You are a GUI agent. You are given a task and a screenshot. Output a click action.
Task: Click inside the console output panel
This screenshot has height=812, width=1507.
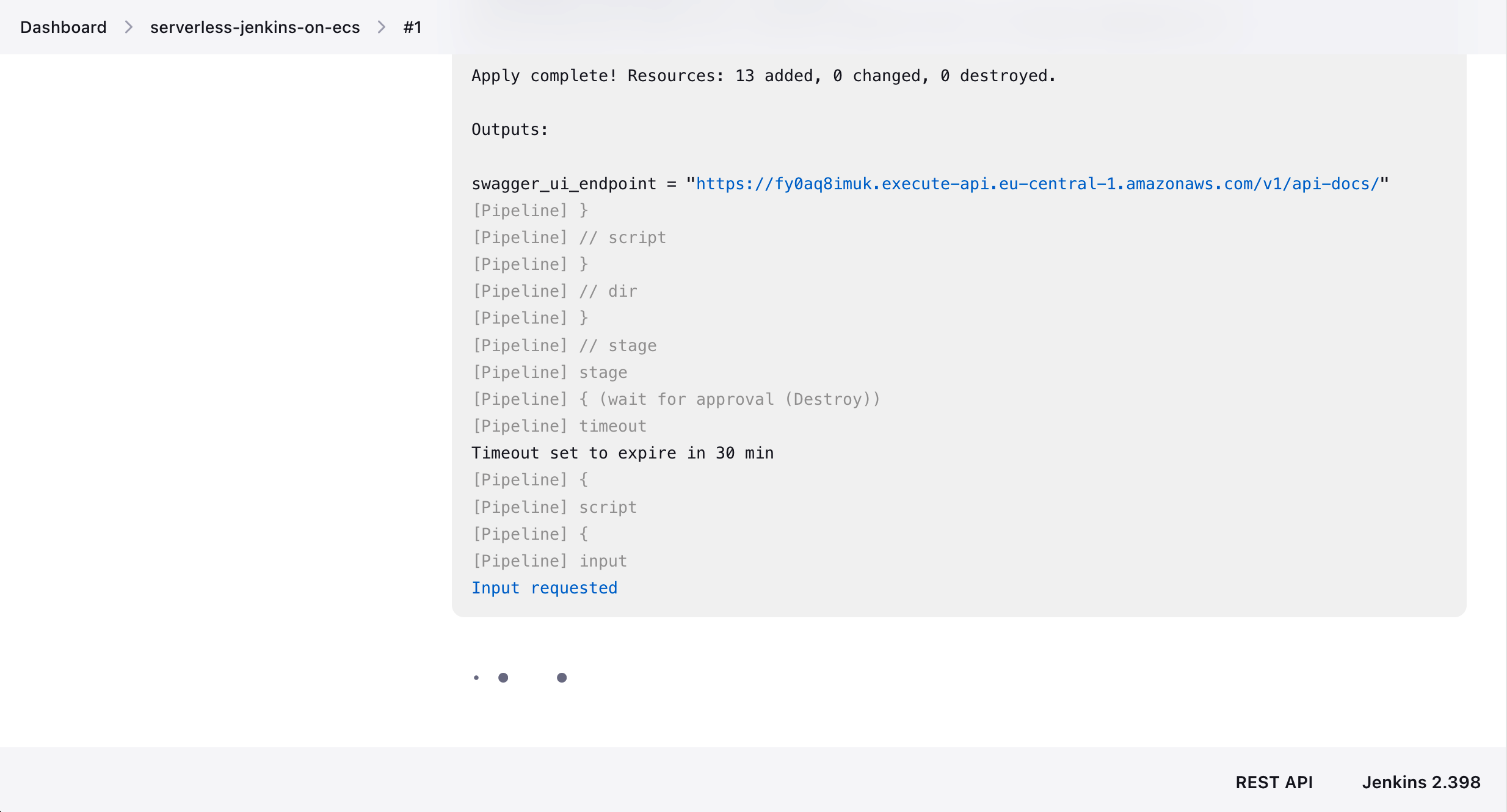coord(959,336)
